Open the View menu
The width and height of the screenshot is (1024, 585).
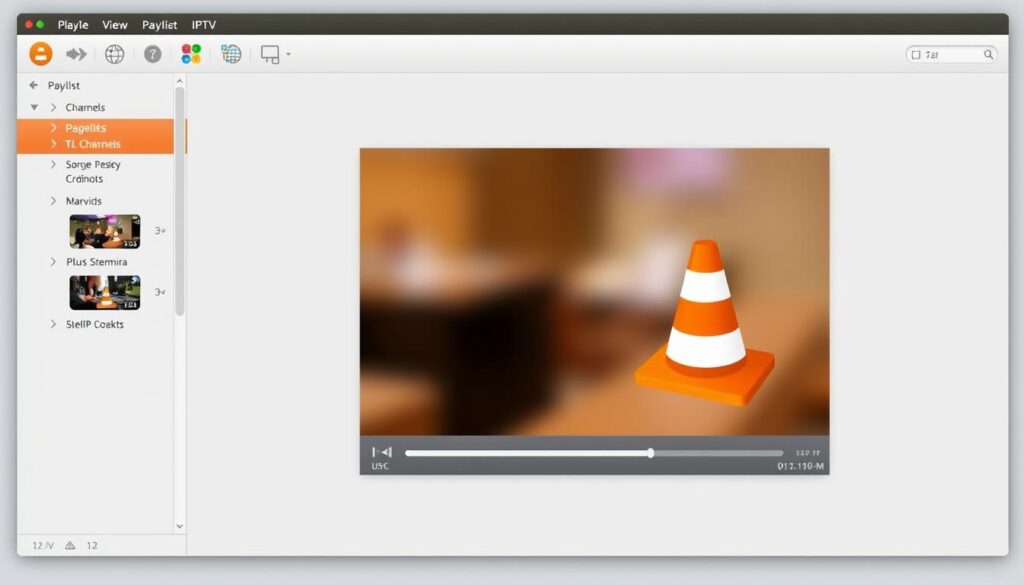pos(114,24)
